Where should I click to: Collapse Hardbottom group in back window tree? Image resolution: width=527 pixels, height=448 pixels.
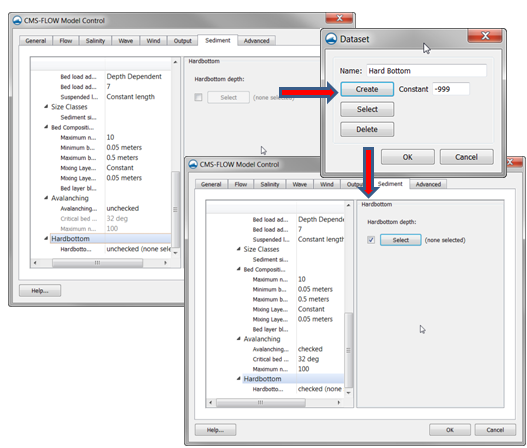pyautogui.click(x=46, y=238)
